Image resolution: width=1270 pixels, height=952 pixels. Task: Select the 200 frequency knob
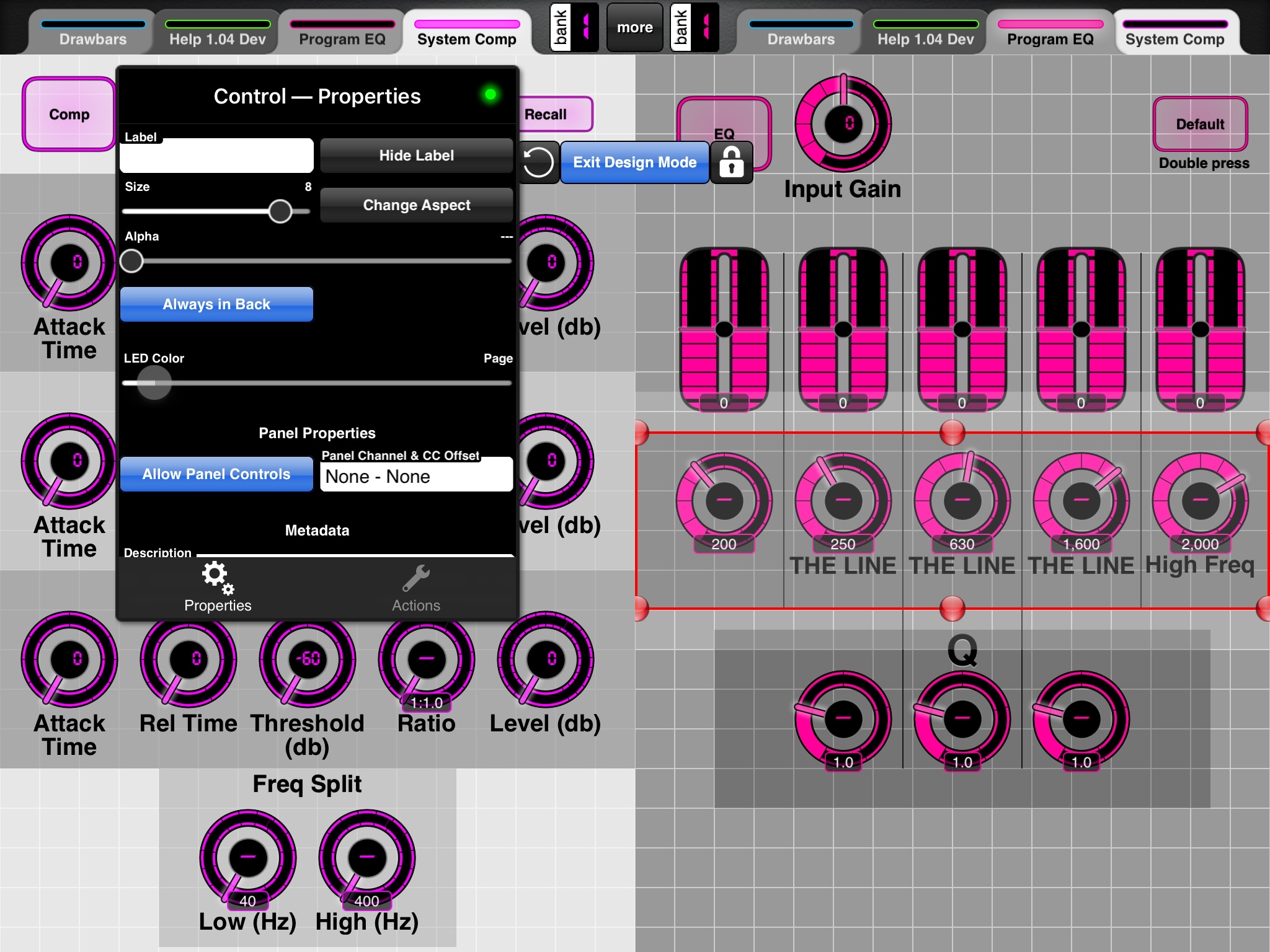724,501
